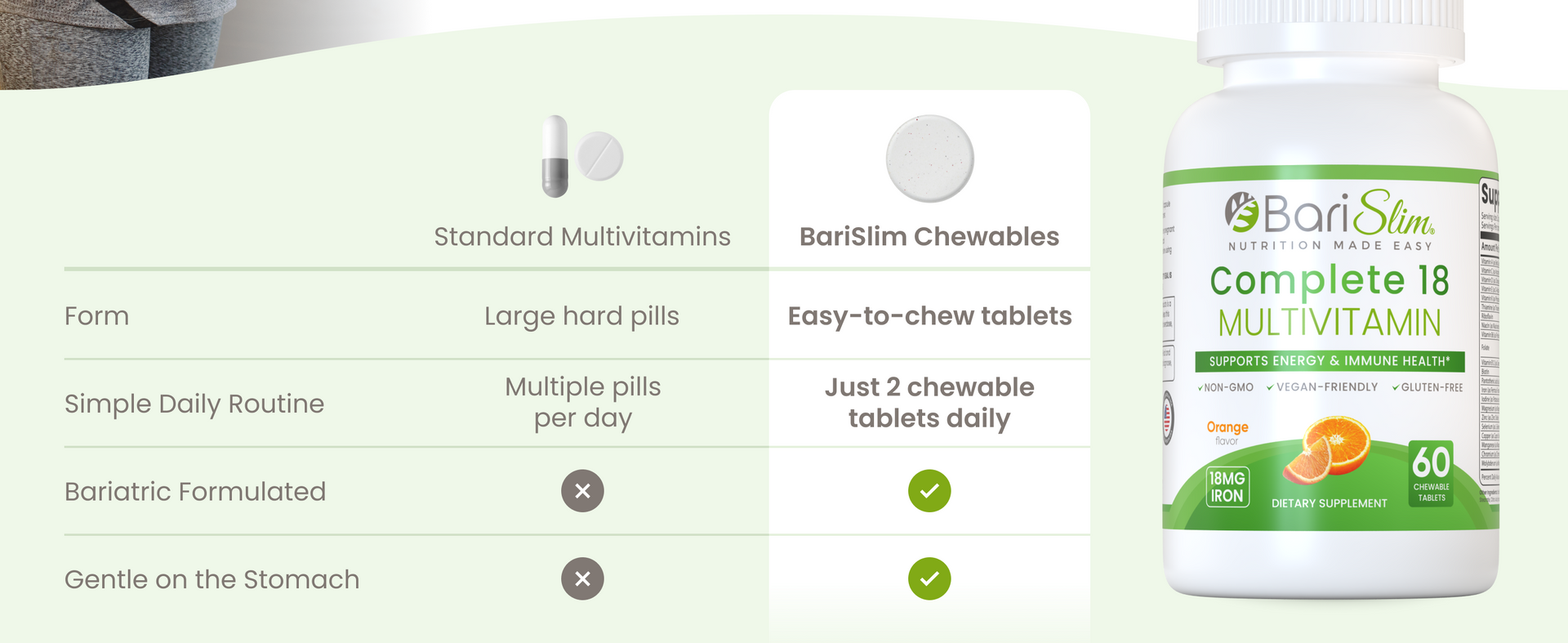1568x643 pixels.
Task: Click grey X icon in Gentle on Stomach row
Action: tap(582, 578)
